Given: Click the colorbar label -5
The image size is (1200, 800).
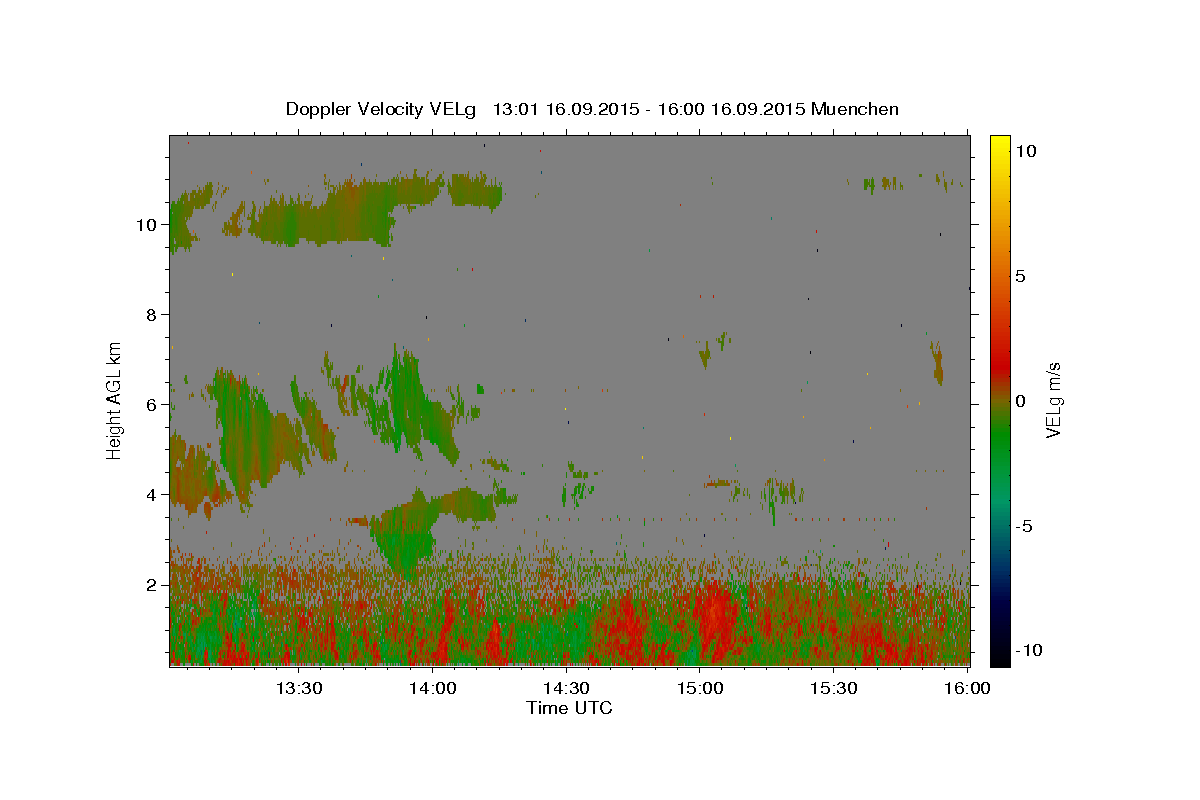Looking at the screenshot, I should [x=1024, y=527].
